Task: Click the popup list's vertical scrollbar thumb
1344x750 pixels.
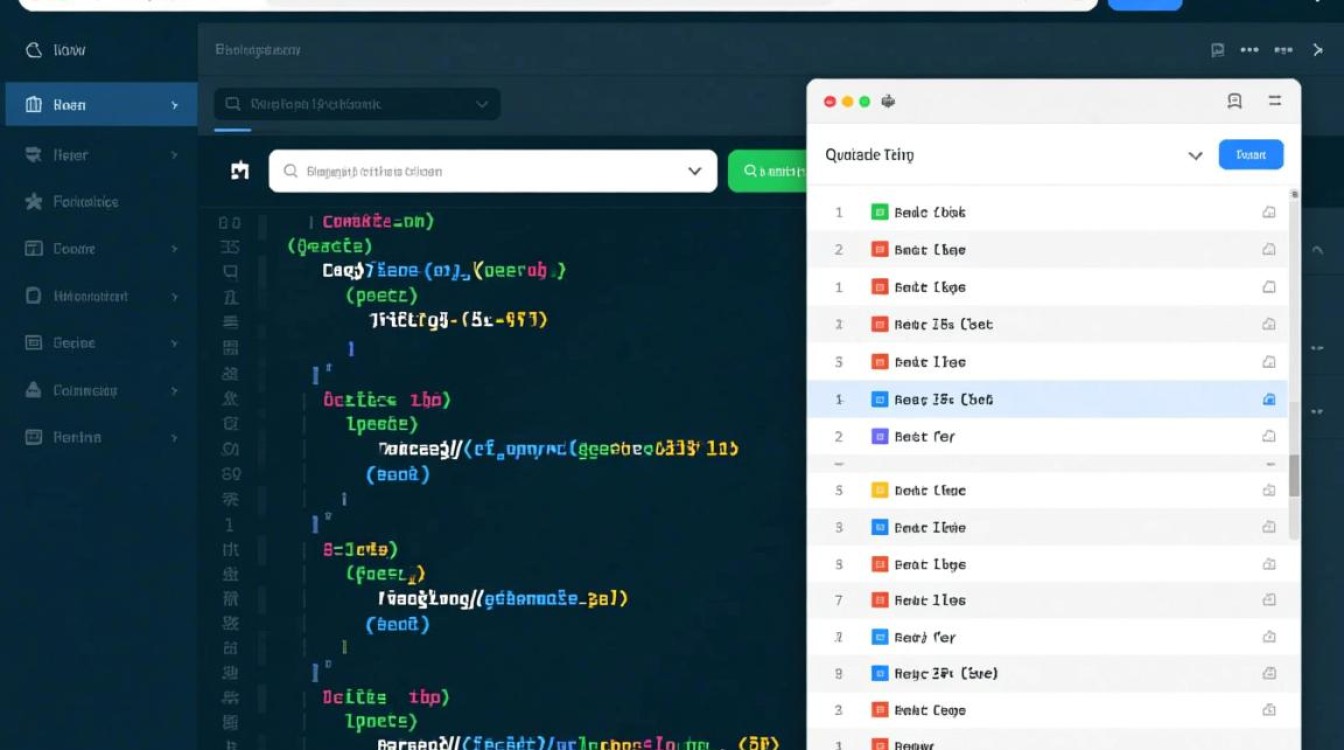Action: (x=1294, y=475)
